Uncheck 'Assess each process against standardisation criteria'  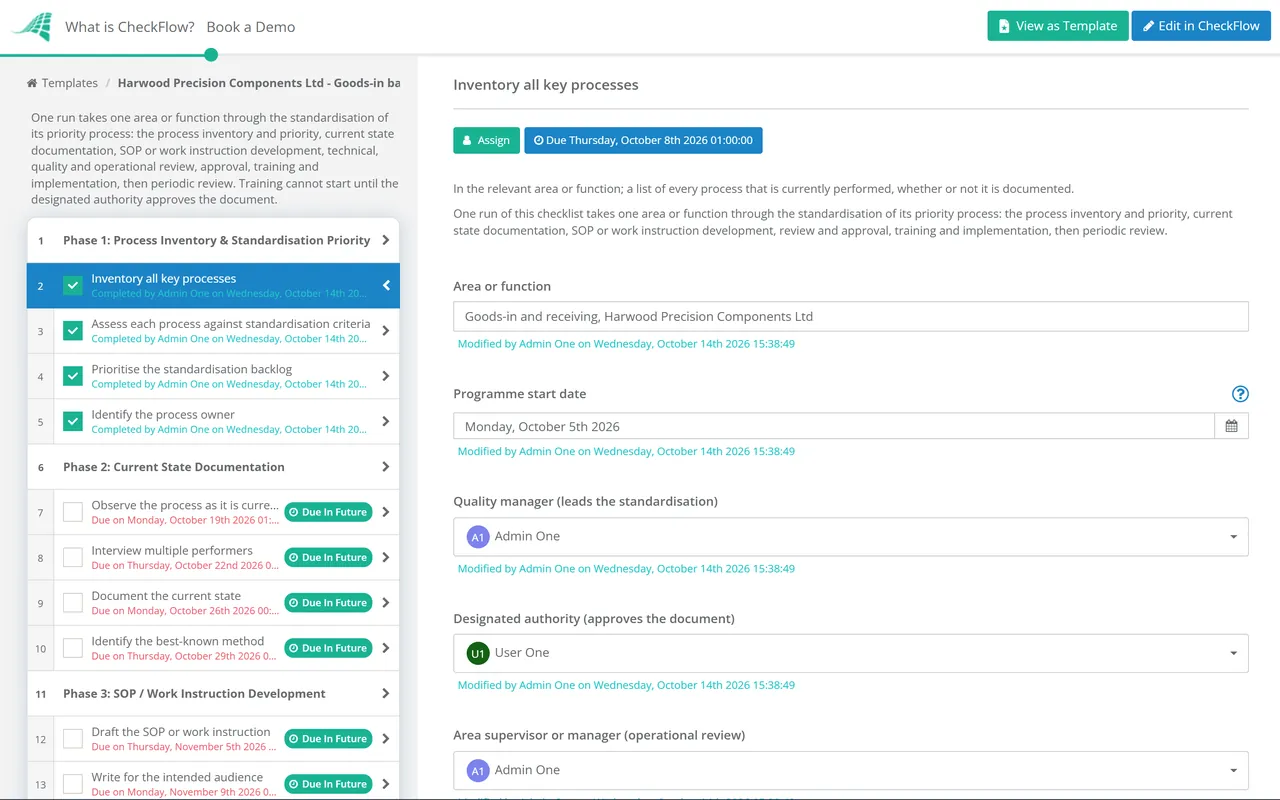coord(73,331)
